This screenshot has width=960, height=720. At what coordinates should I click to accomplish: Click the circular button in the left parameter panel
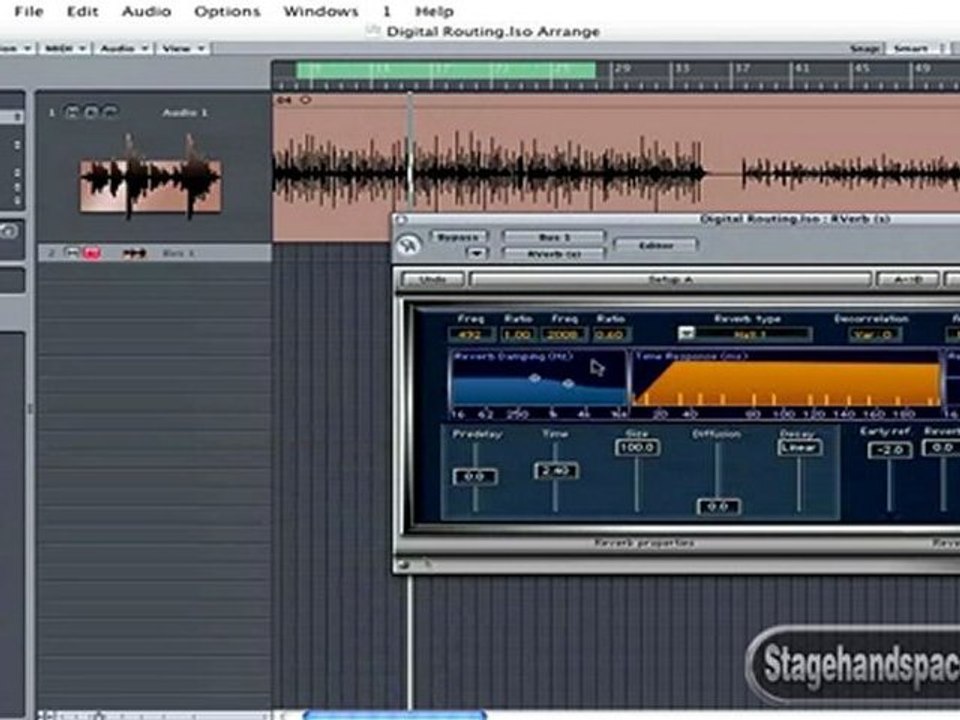coord(9,231)
